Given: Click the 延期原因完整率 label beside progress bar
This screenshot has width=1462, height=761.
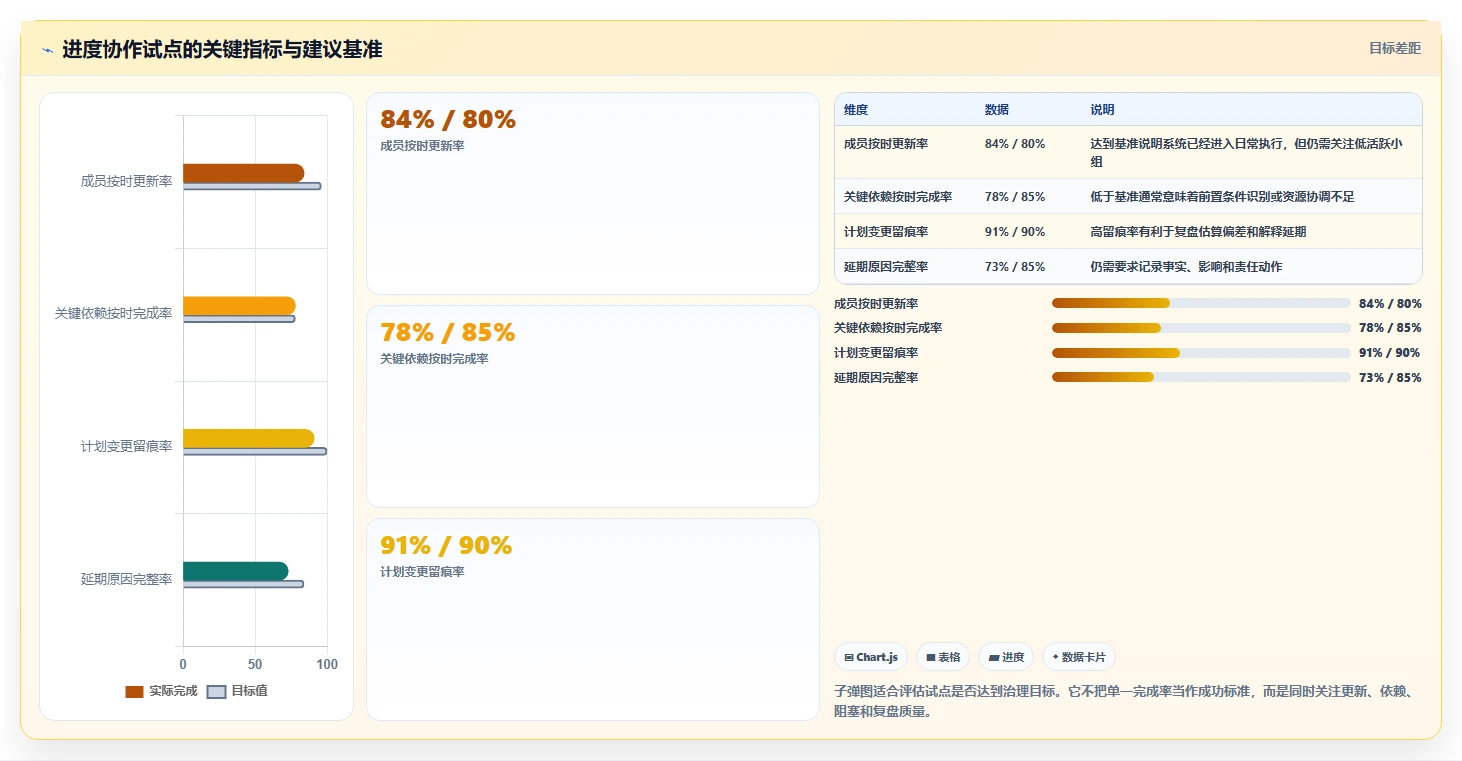Looking at the screenshot, I should point(876,378).
